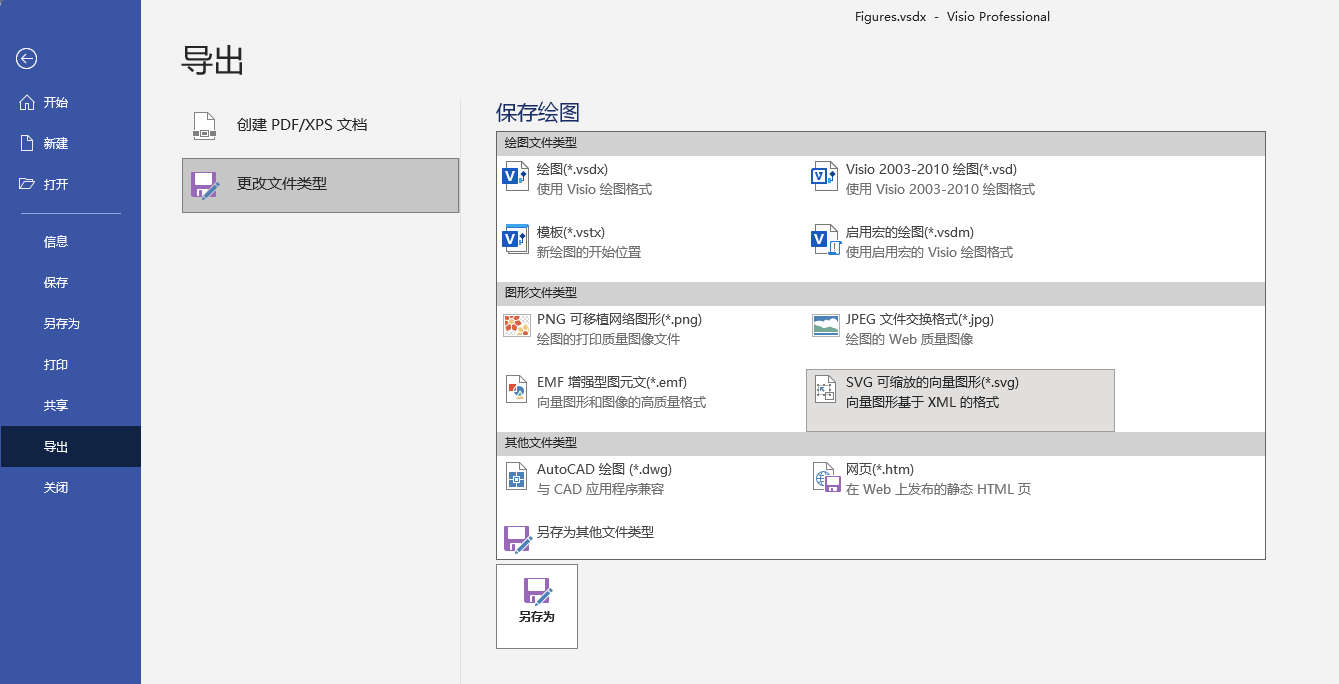
Task: Select 保存 in the backstage sidebar
Action: tap(70, 282)
